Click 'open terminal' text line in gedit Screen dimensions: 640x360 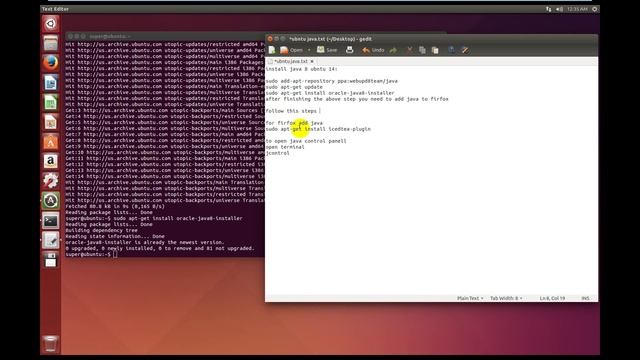pos(285,147)
